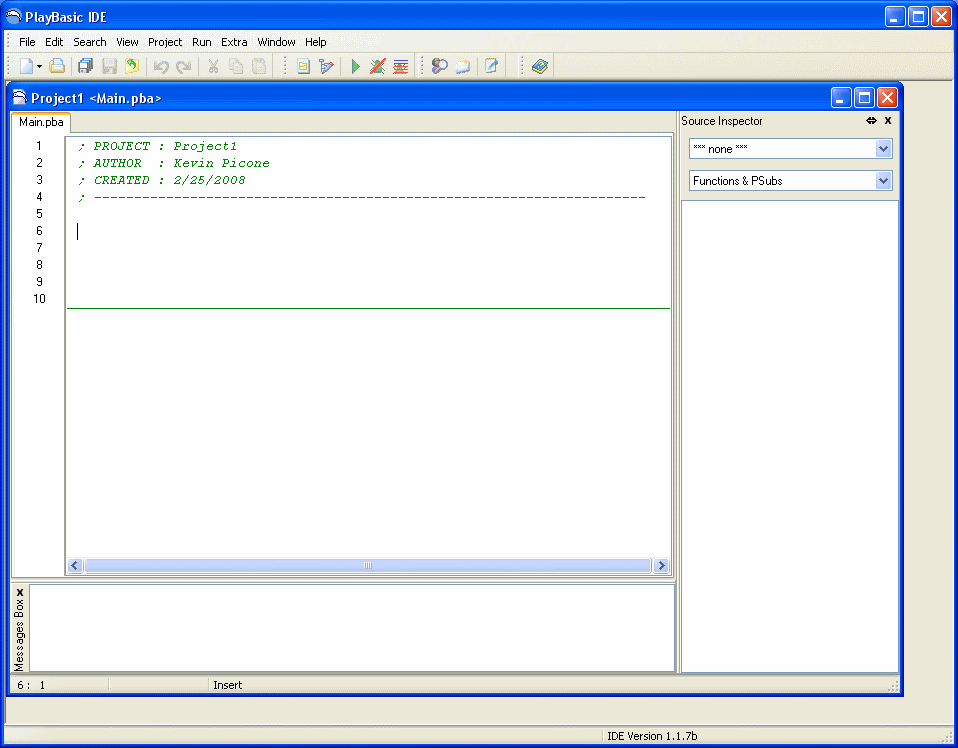Open the New file dropdown arrow
Image resolution: width=958 pixels, height=748 pixels.
39,66
